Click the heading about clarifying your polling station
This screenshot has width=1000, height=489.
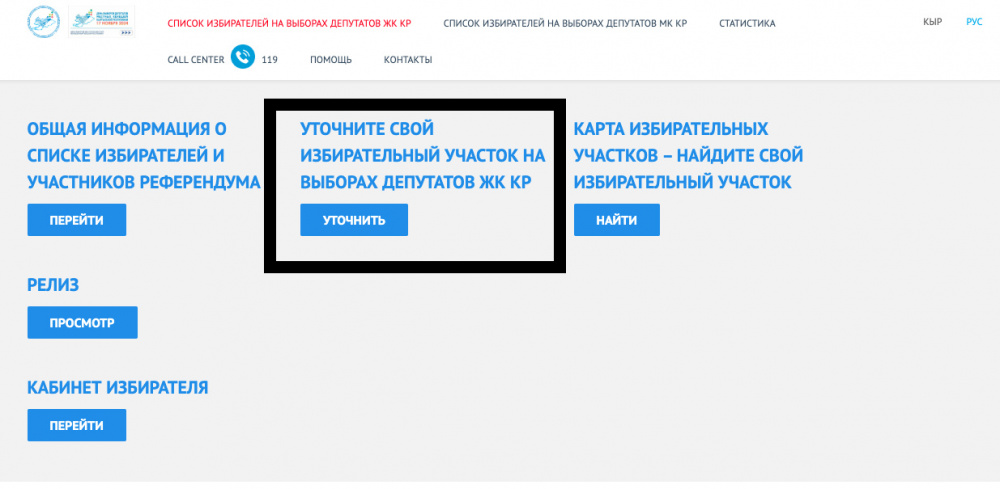[x=422, y=155]
